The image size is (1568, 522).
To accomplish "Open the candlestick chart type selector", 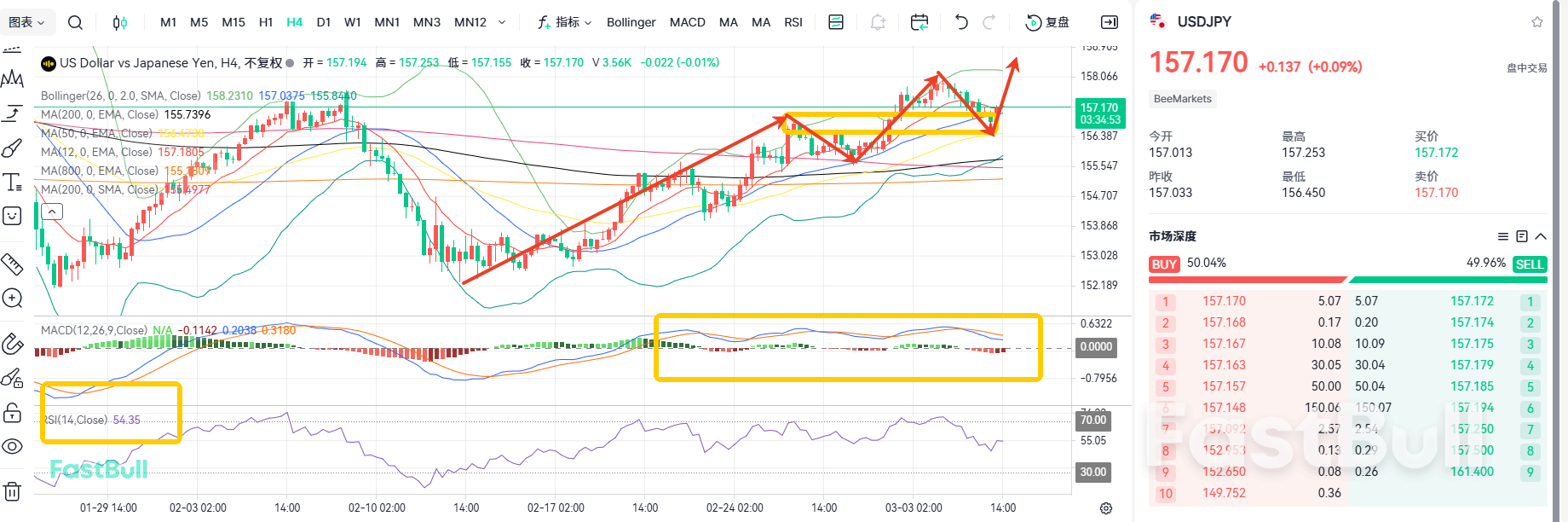I will click(120, 22).
